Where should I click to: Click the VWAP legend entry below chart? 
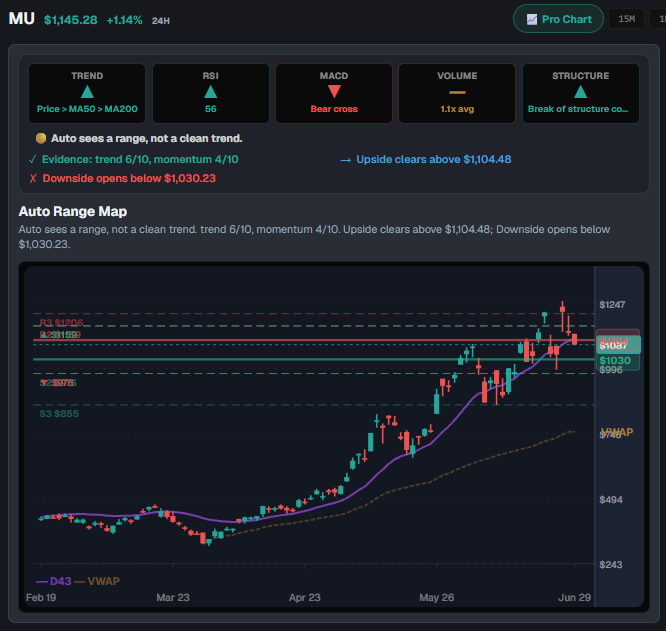[x=97, y=581]
